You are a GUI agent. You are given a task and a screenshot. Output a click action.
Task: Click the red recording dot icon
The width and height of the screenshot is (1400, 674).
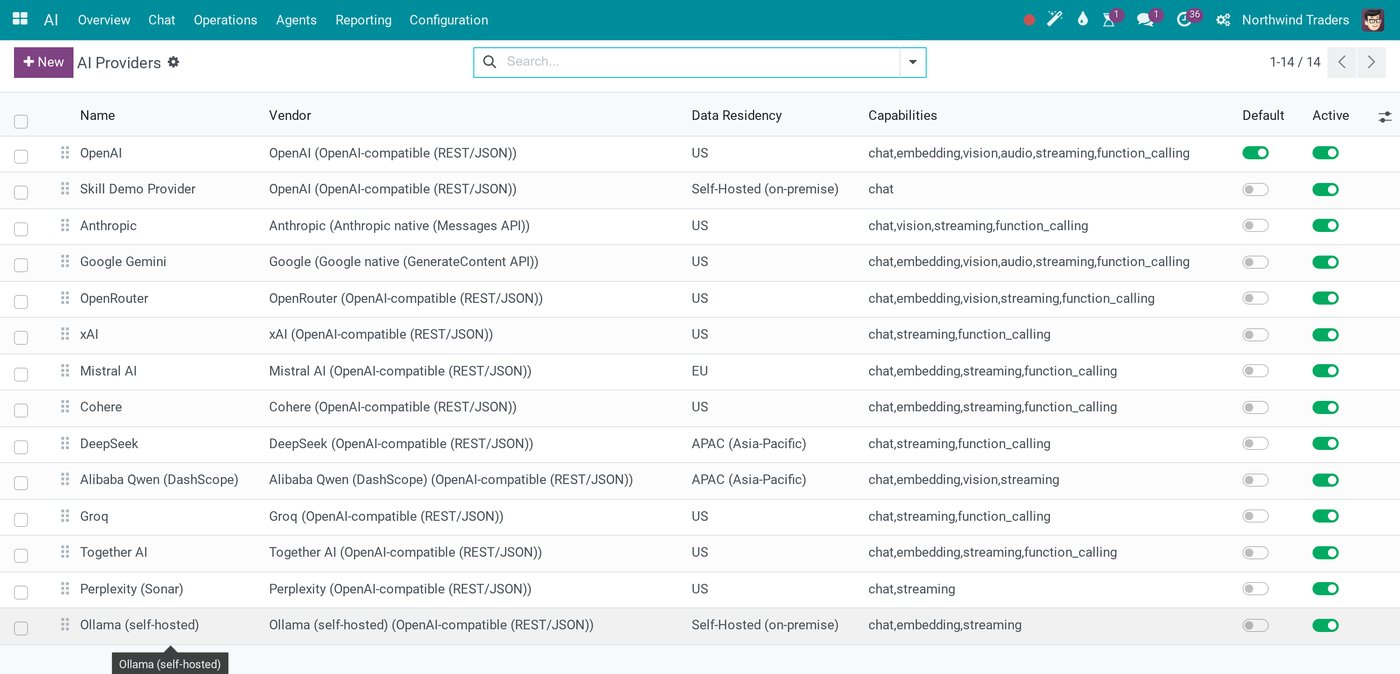click(1029, 20)
